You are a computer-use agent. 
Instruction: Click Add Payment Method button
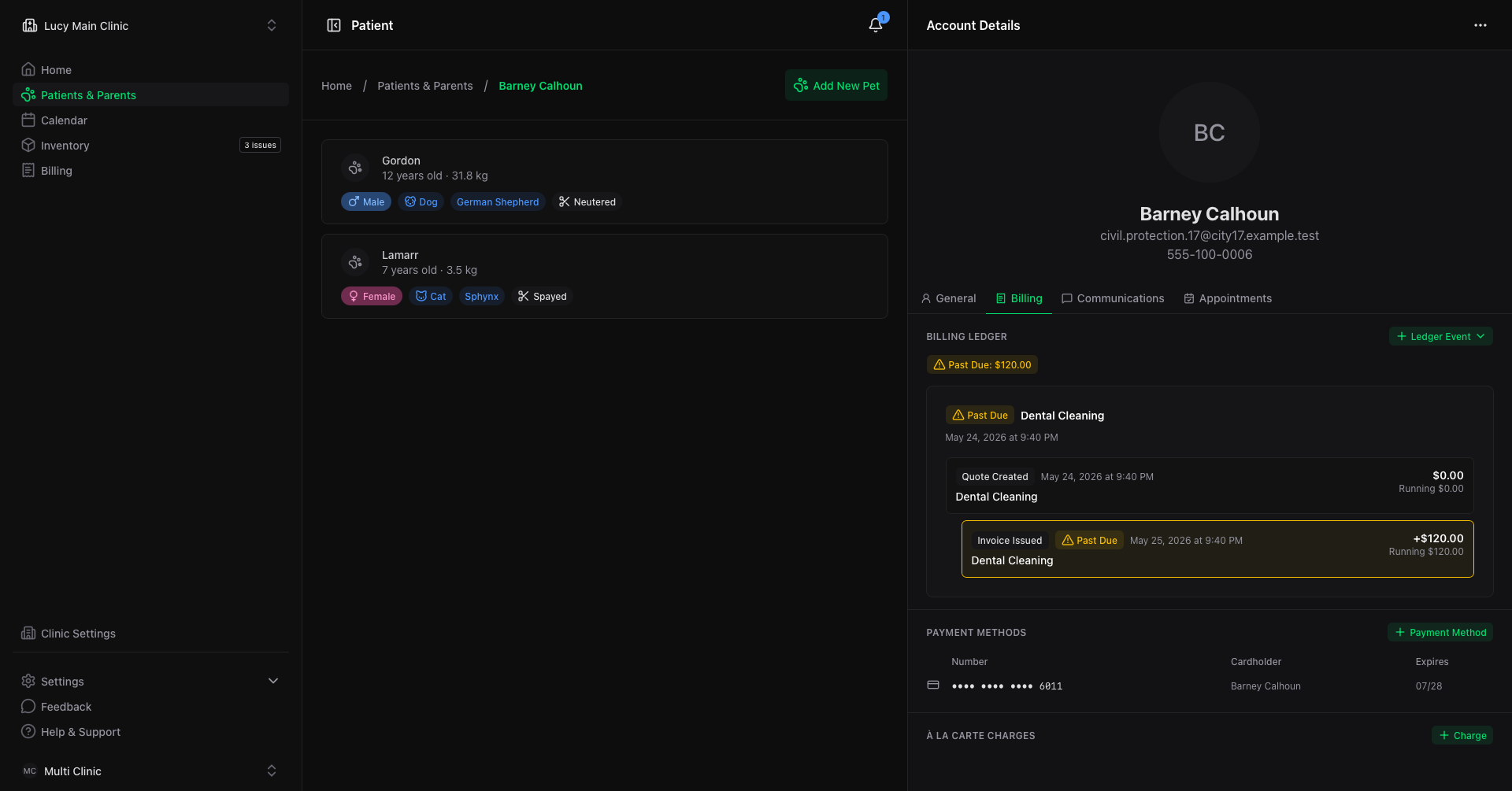(x=1440, y=633)
